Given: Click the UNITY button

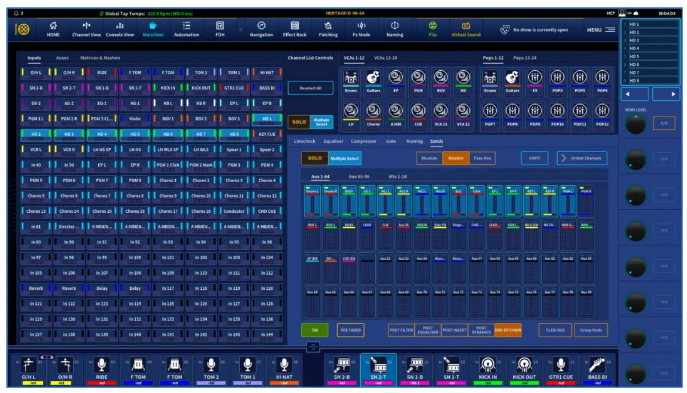Looking at the screenshot, I should coord(535,158).
